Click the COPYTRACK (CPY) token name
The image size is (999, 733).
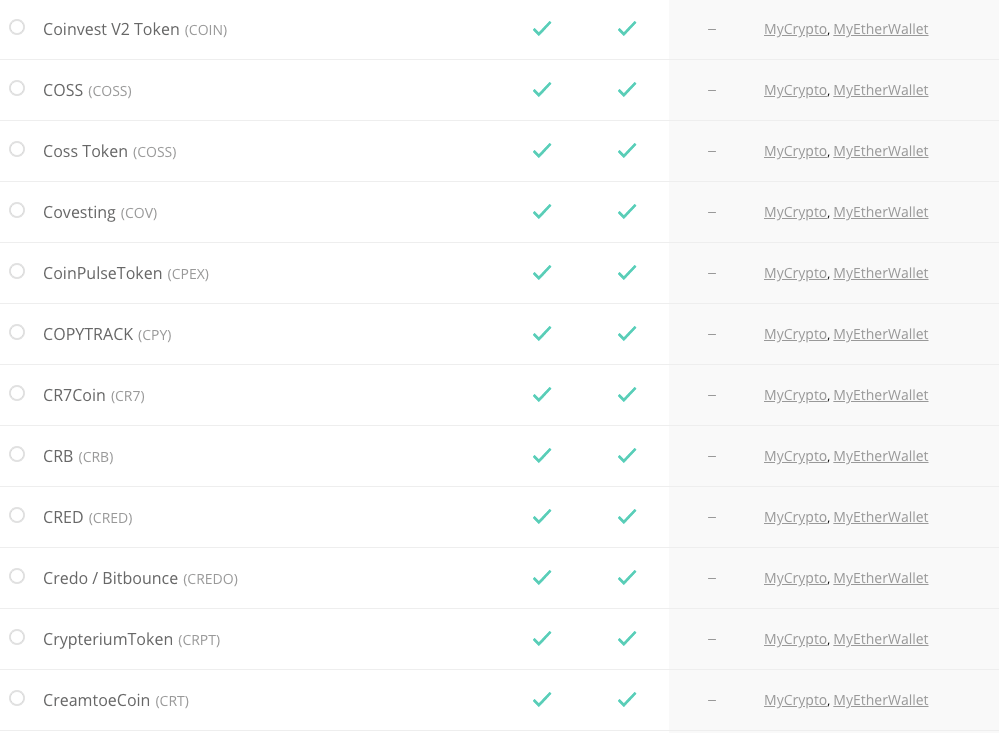88,334
